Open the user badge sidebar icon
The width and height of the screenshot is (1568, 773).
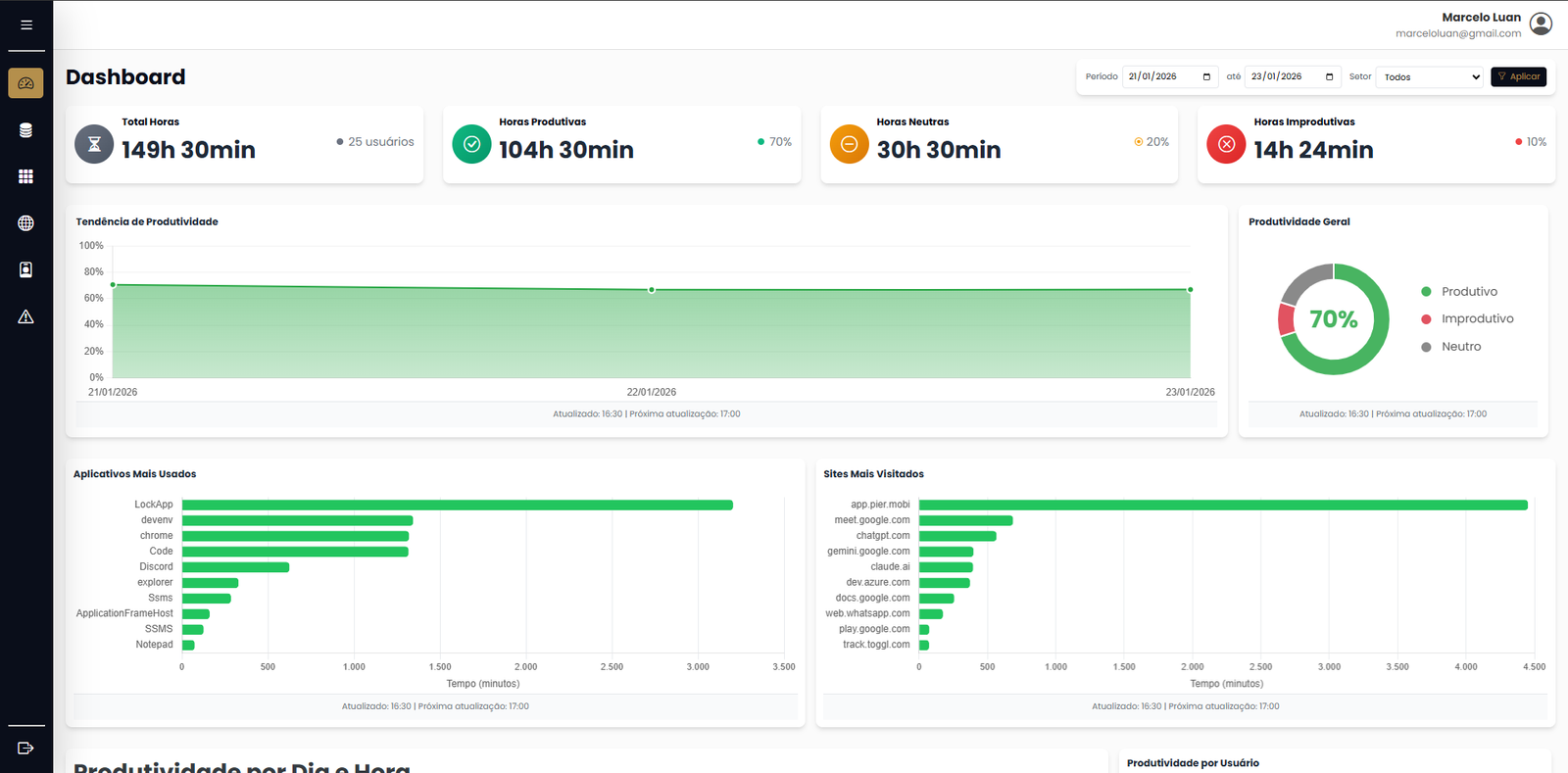click(x=26, y=269)
